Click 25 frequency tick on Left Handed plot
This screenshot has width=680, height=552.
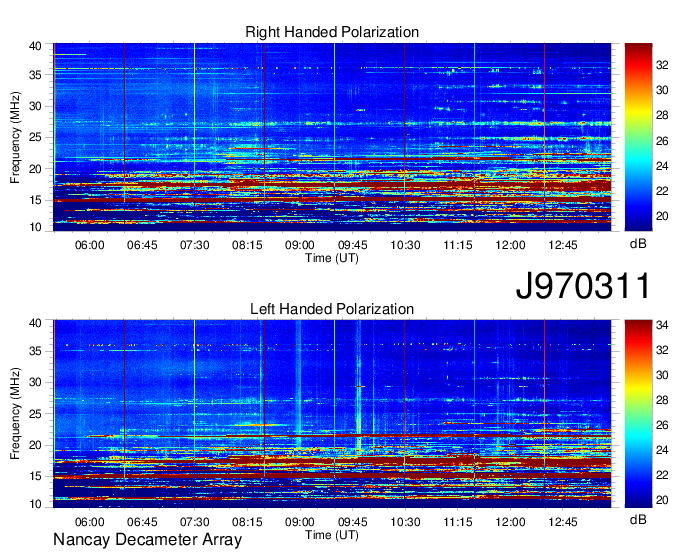[x=35, y=414]
